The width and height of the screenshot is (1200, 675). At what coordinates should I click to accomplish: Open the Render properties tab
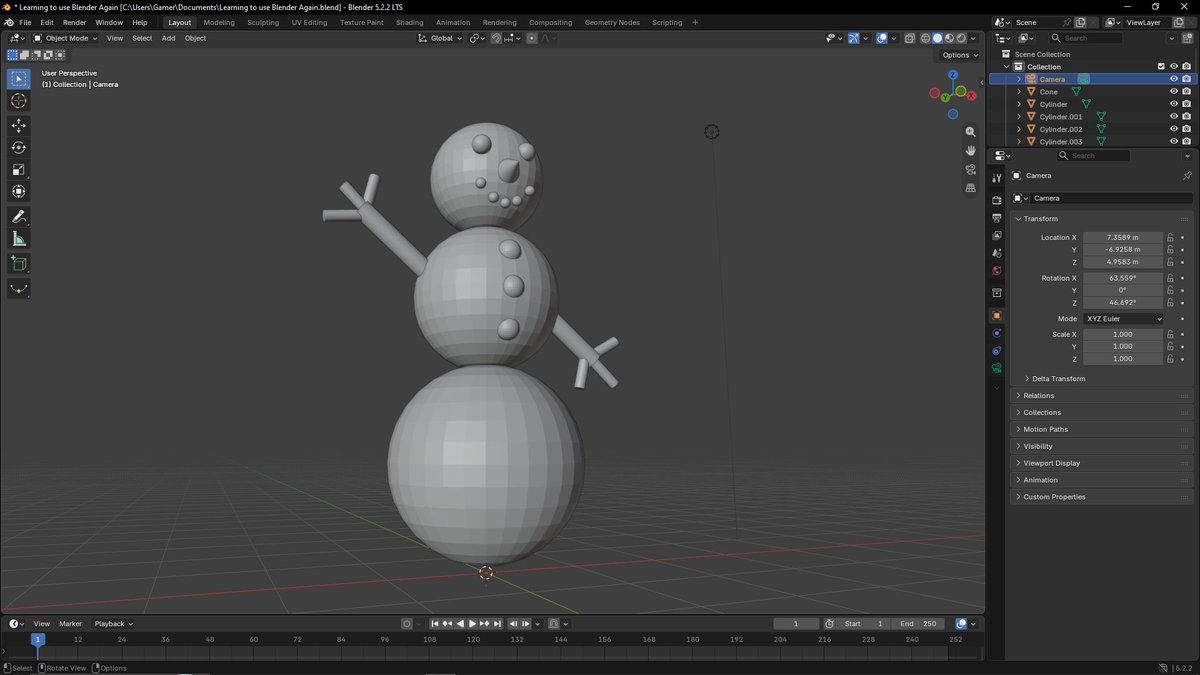click(997, 200)
